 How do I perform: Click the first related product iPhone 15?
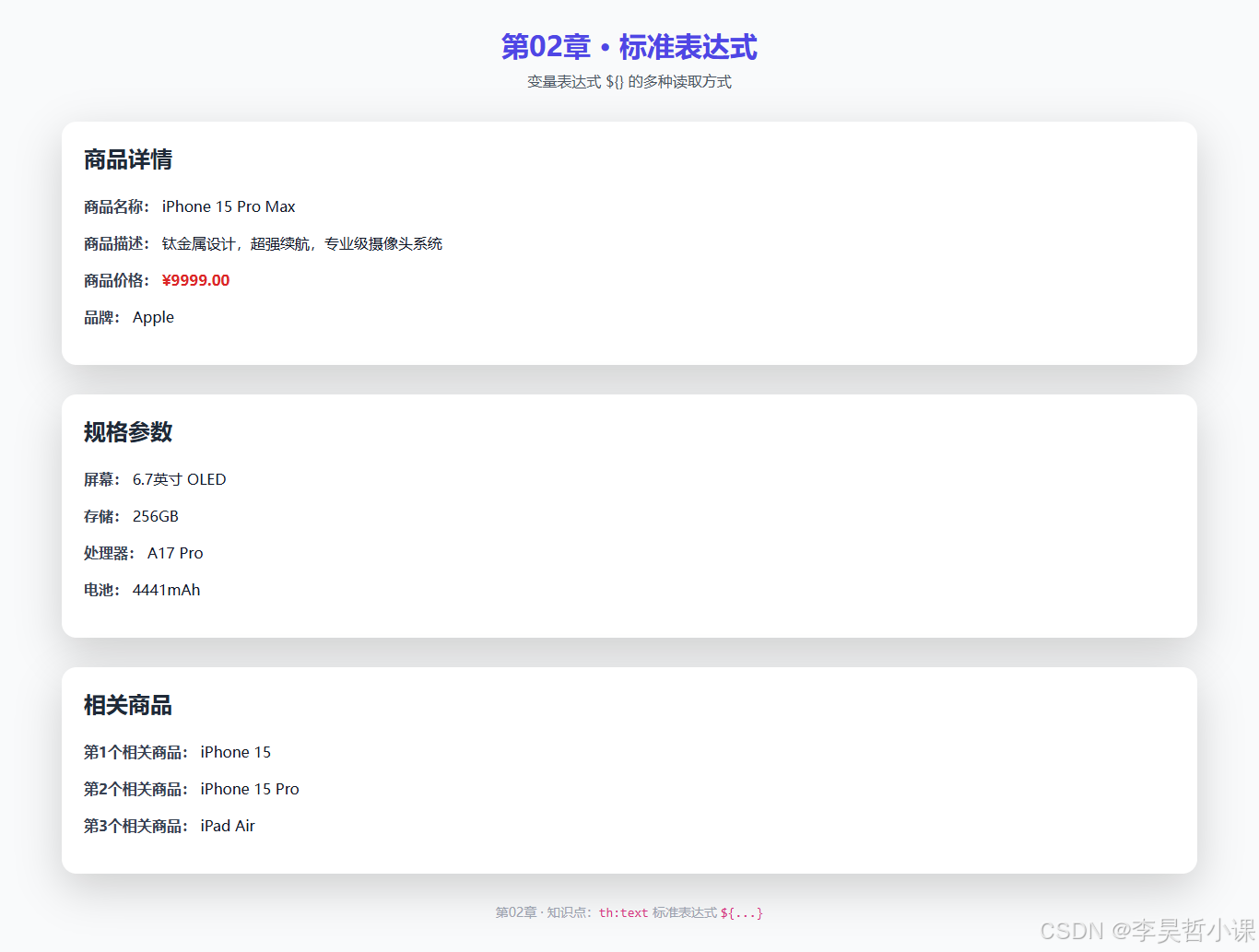(236, 752)
